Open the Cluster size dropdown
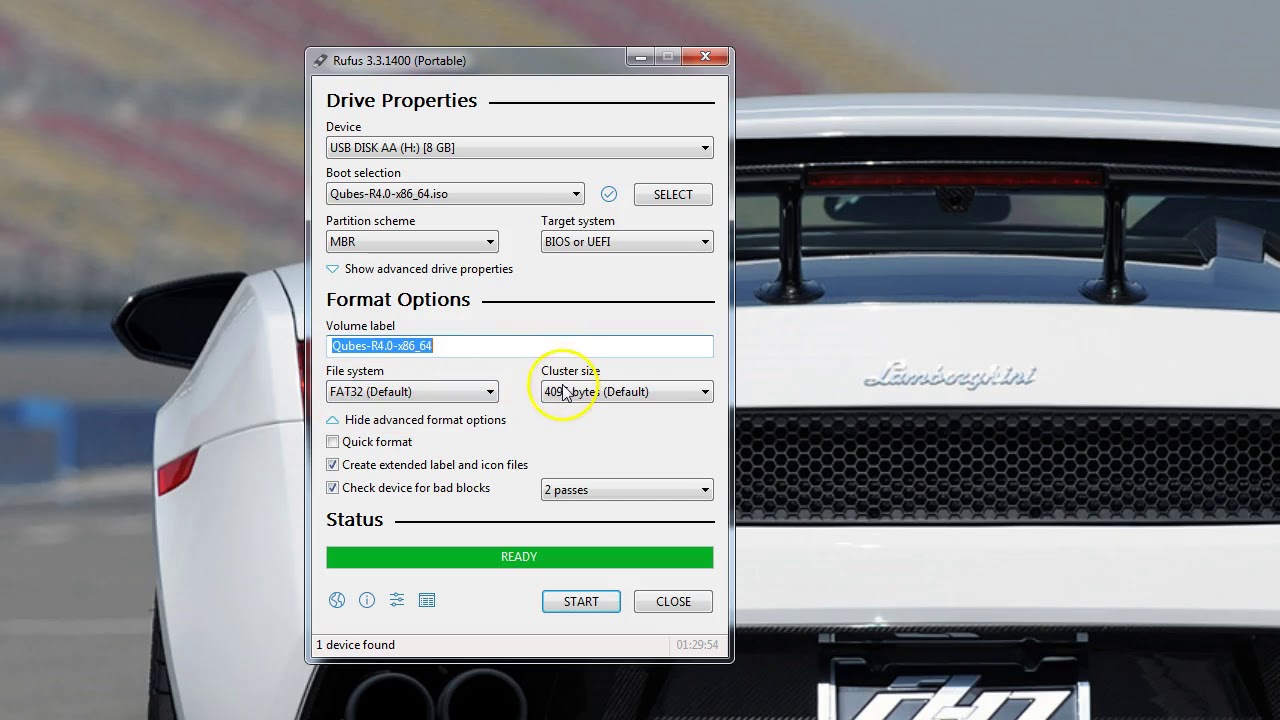This screenshot has width=1280, height=720. tap(627, 392)
